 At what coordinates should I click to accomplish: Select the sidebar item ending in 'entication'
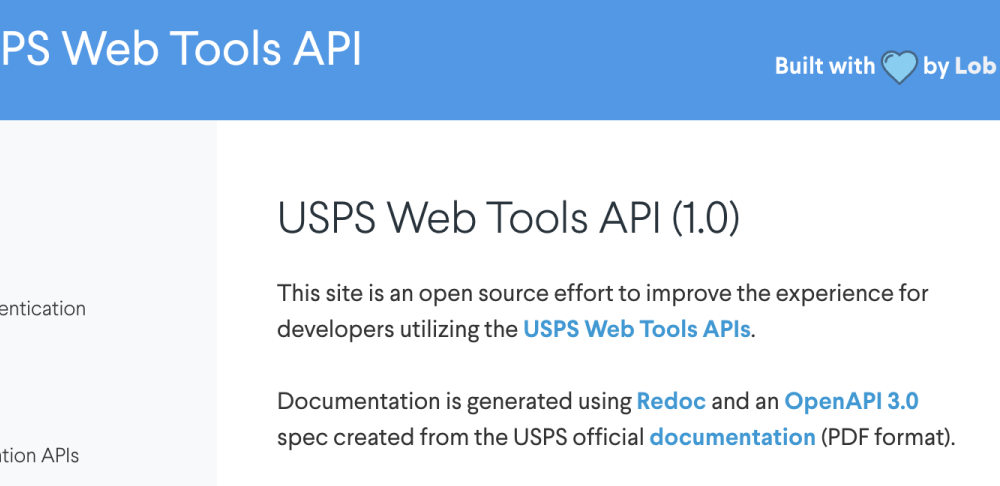(x=43, y=309)
